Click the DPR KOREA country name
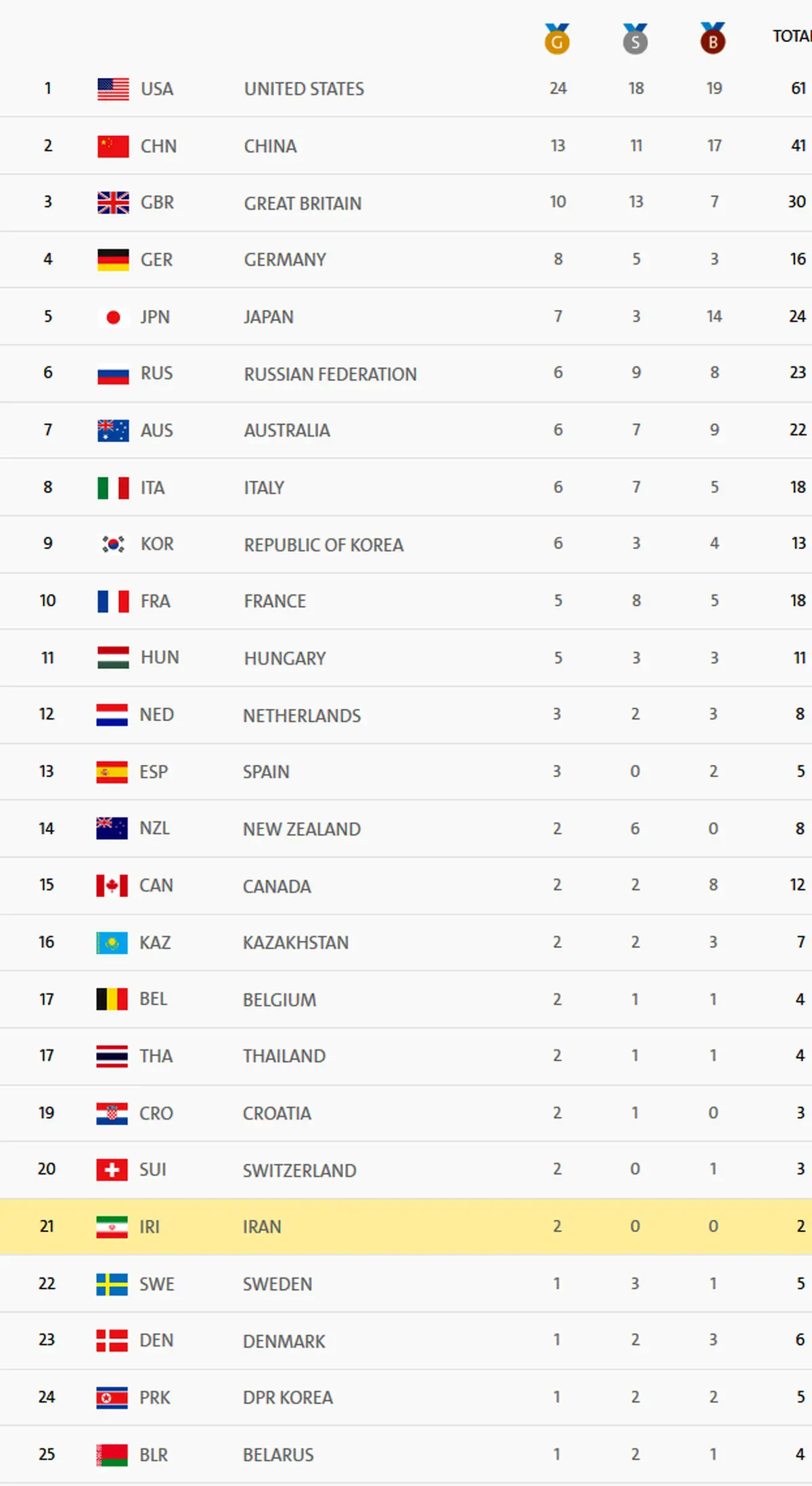Image resolution: width=812 pixels, height=1486 pixels. click(x=288, y=1398)
